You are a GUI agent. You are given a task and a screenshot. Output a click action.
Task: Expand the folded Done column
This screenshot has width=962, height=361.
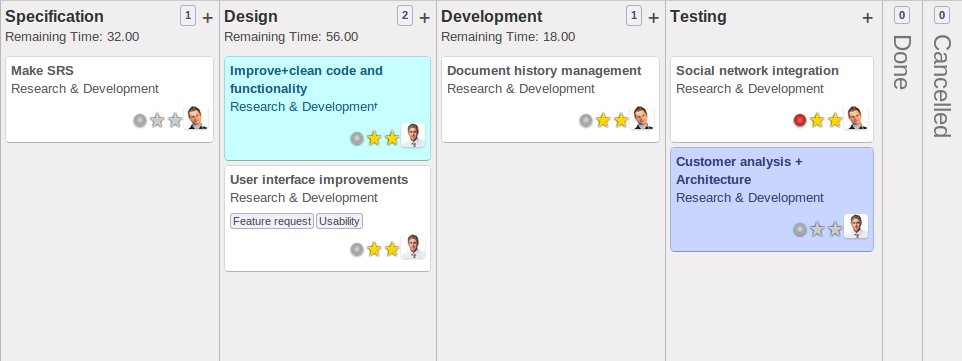point(902,62)
